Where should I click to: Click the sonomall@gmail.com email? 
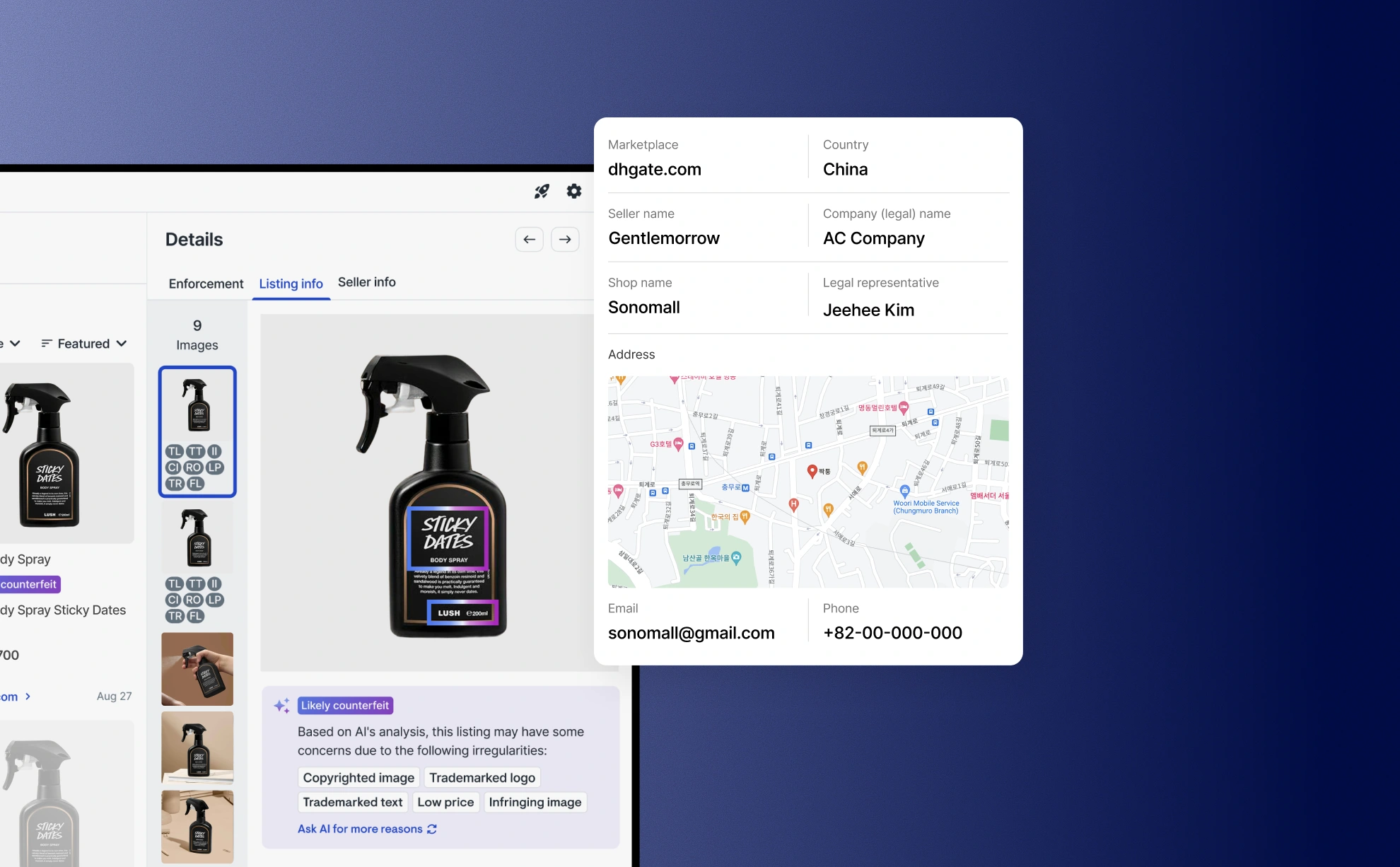(692, 633)
